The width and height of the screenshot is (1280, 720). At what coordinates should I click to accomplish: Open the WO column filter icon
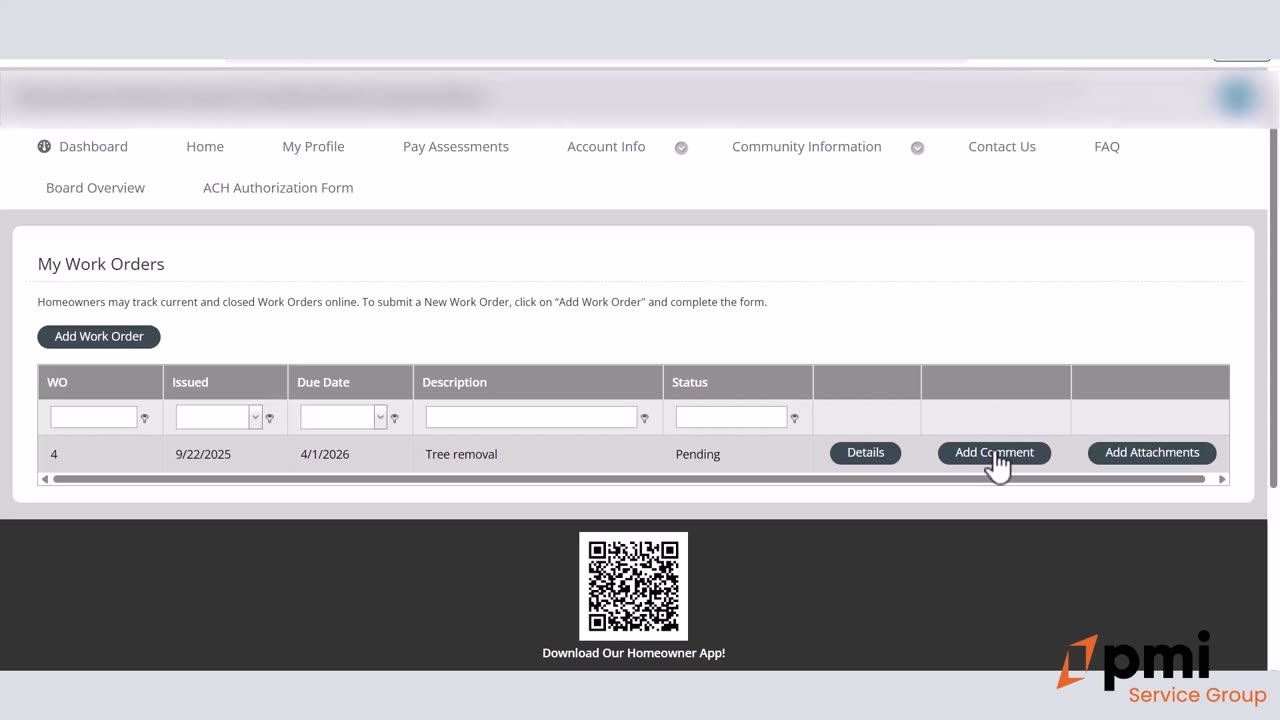(145, 418)
